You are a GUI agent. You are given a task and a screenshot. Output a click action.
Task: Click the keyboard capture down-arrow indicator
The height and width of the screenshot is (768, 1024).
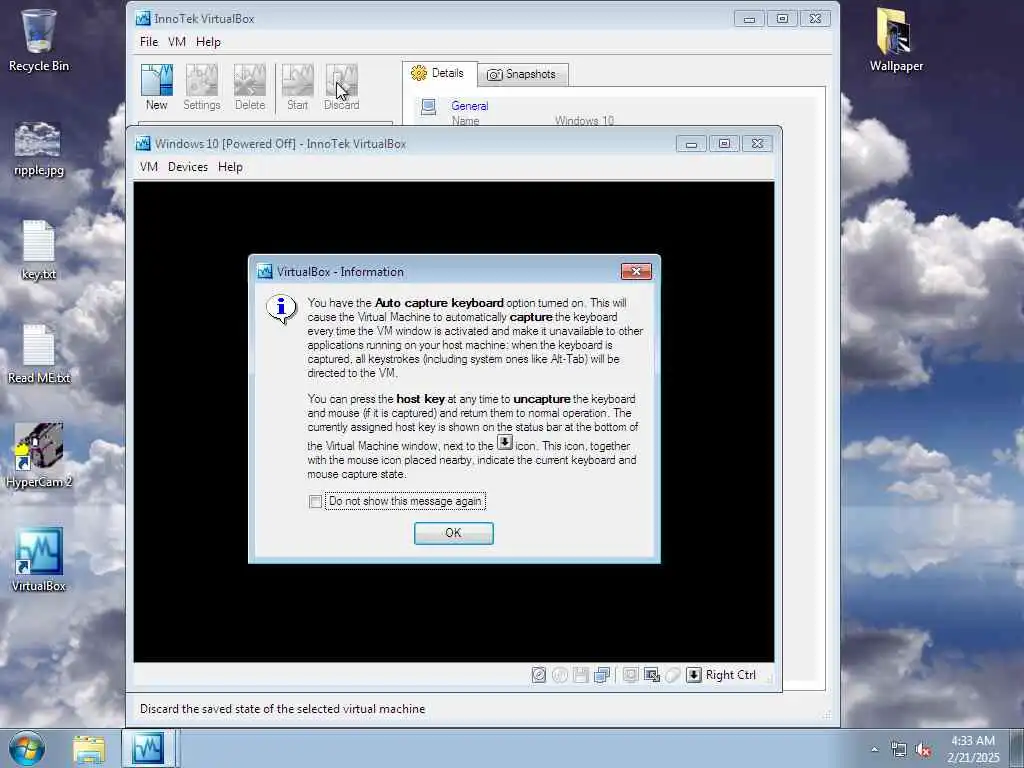[x=694, y=675]
